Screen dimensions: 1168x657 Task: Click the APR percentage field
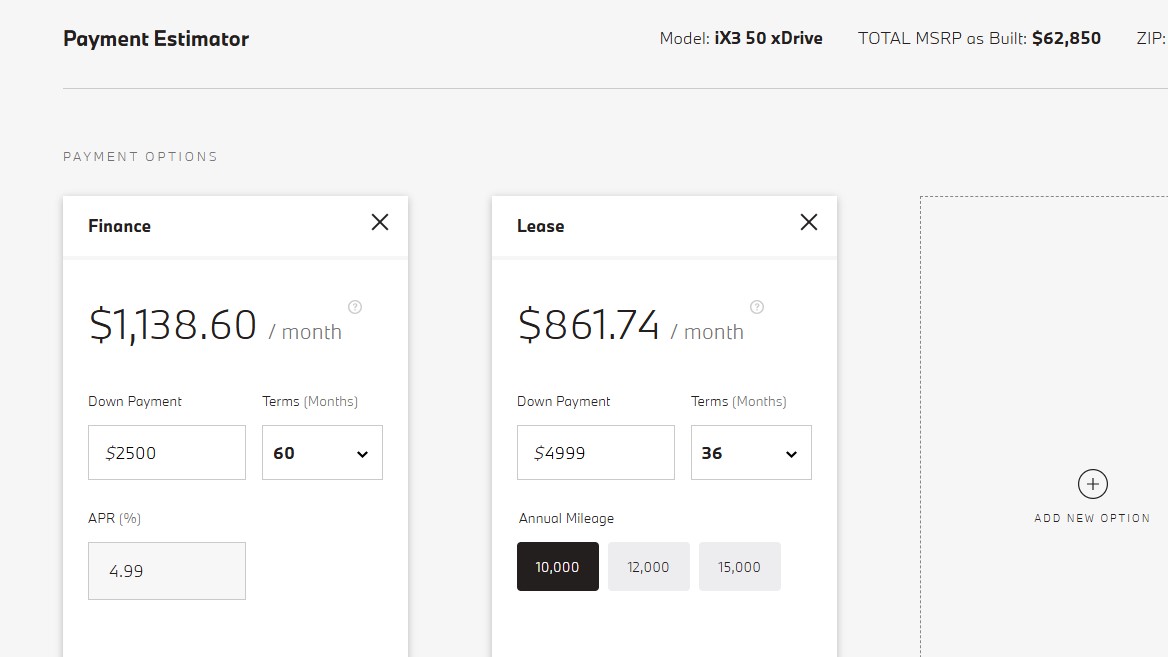coord(167,571)
